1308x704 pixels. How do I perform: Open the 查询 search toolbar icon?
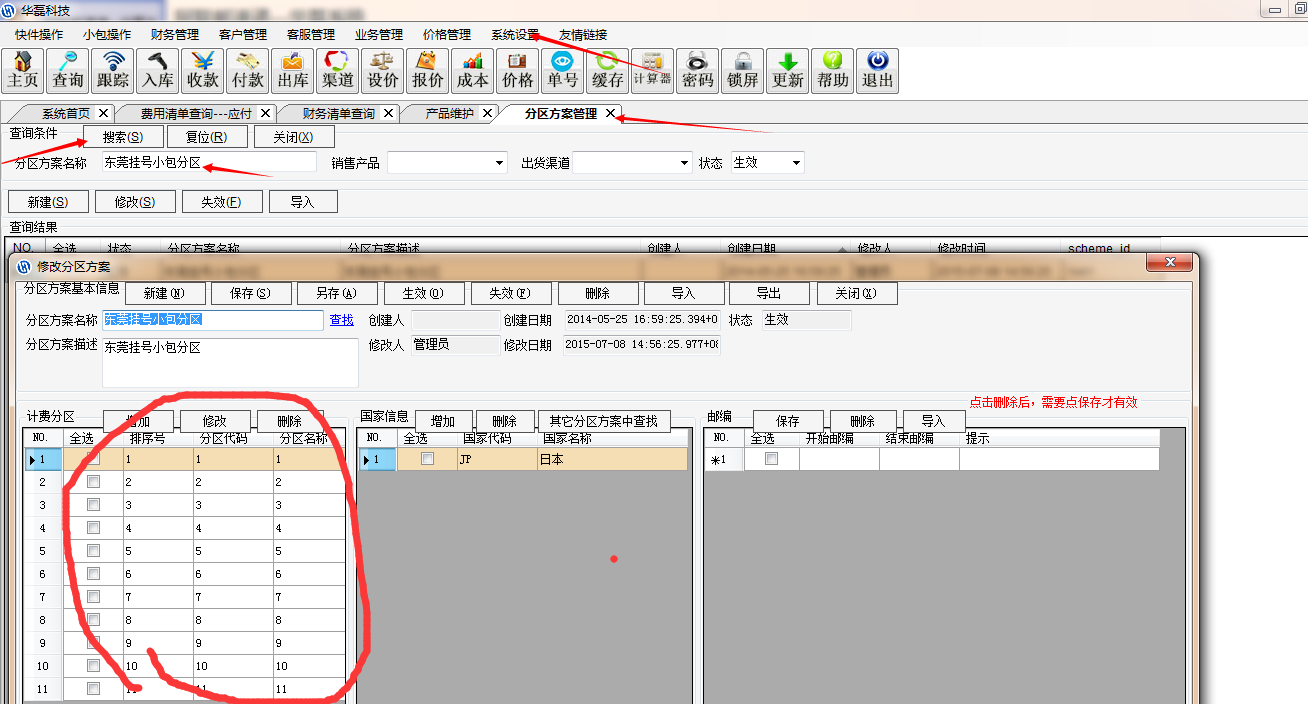pos(68,71)
